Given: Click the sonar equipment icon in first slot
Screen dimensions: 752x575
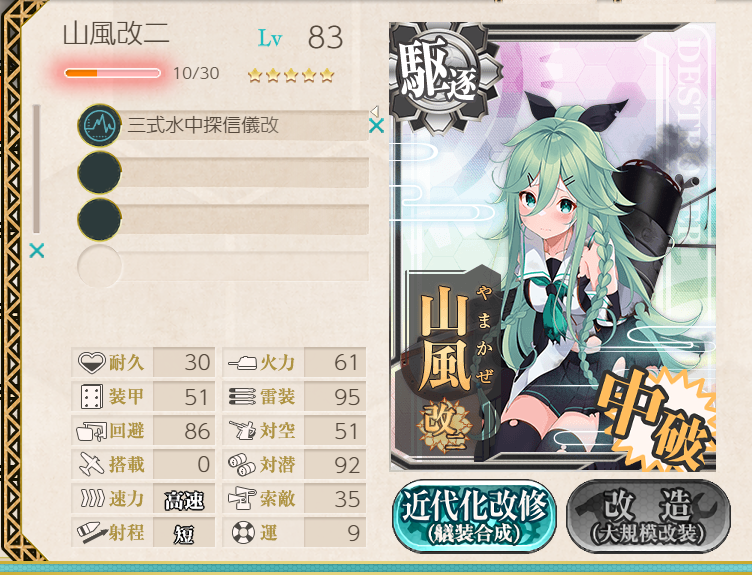Looking at the screenshot, I should (99, 126).
